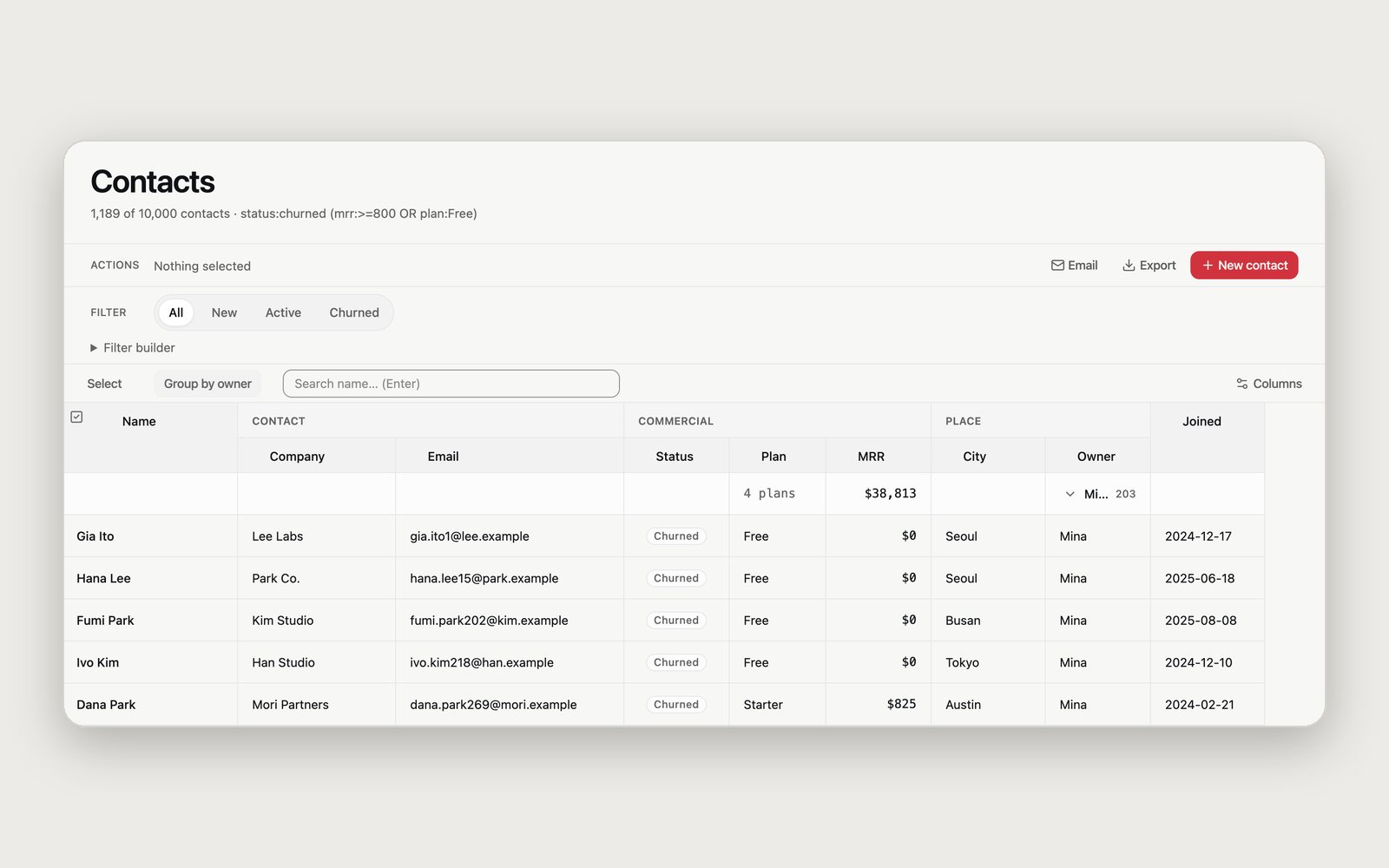Expand the Filter builder disclosure
This screenshot has height=868, width=1389.
[x=133, y=347]
